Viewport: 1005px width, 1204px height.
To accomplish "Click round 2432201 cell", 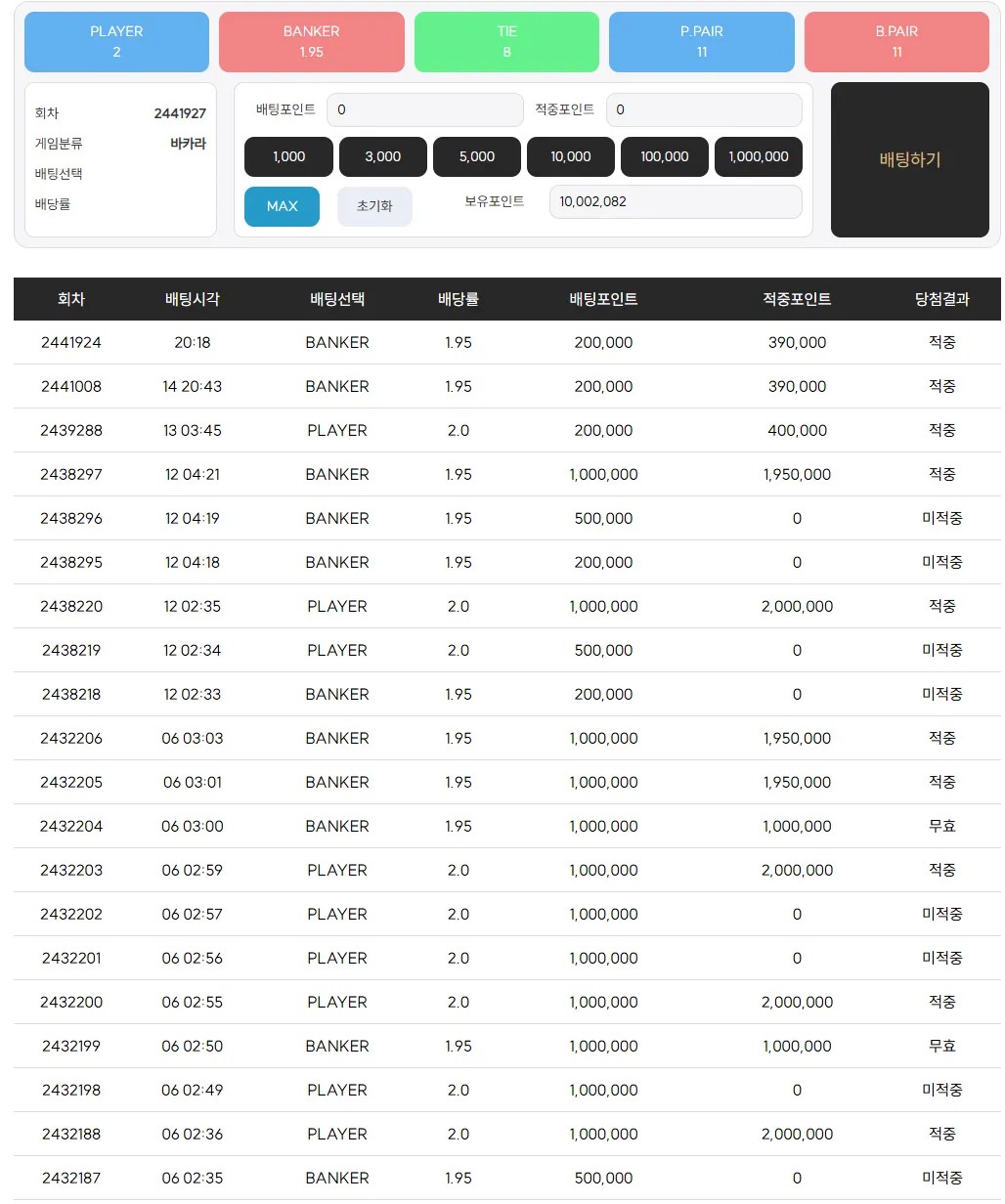I will (x=71, y=958).
